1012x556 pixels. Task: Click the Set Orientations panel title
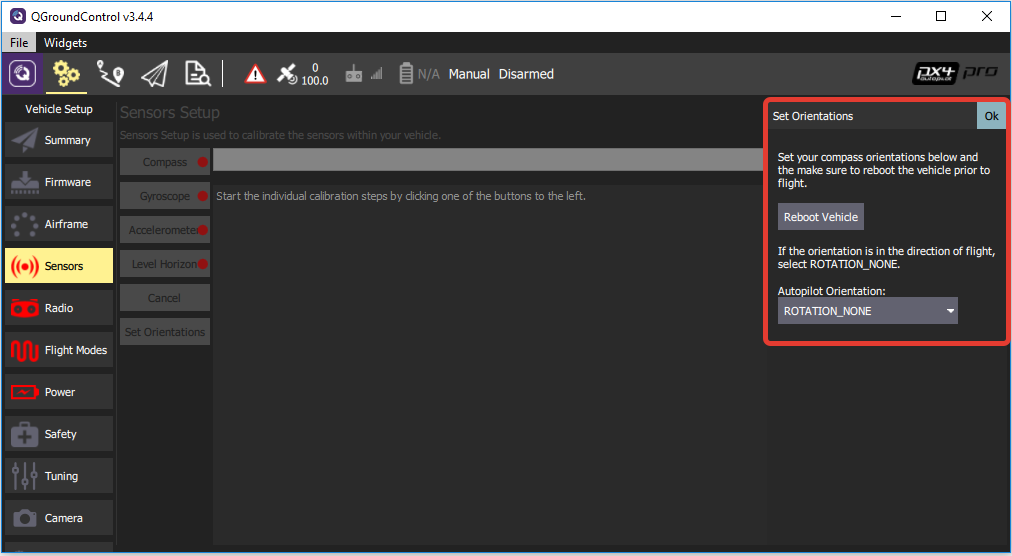(x=813, y=116)
